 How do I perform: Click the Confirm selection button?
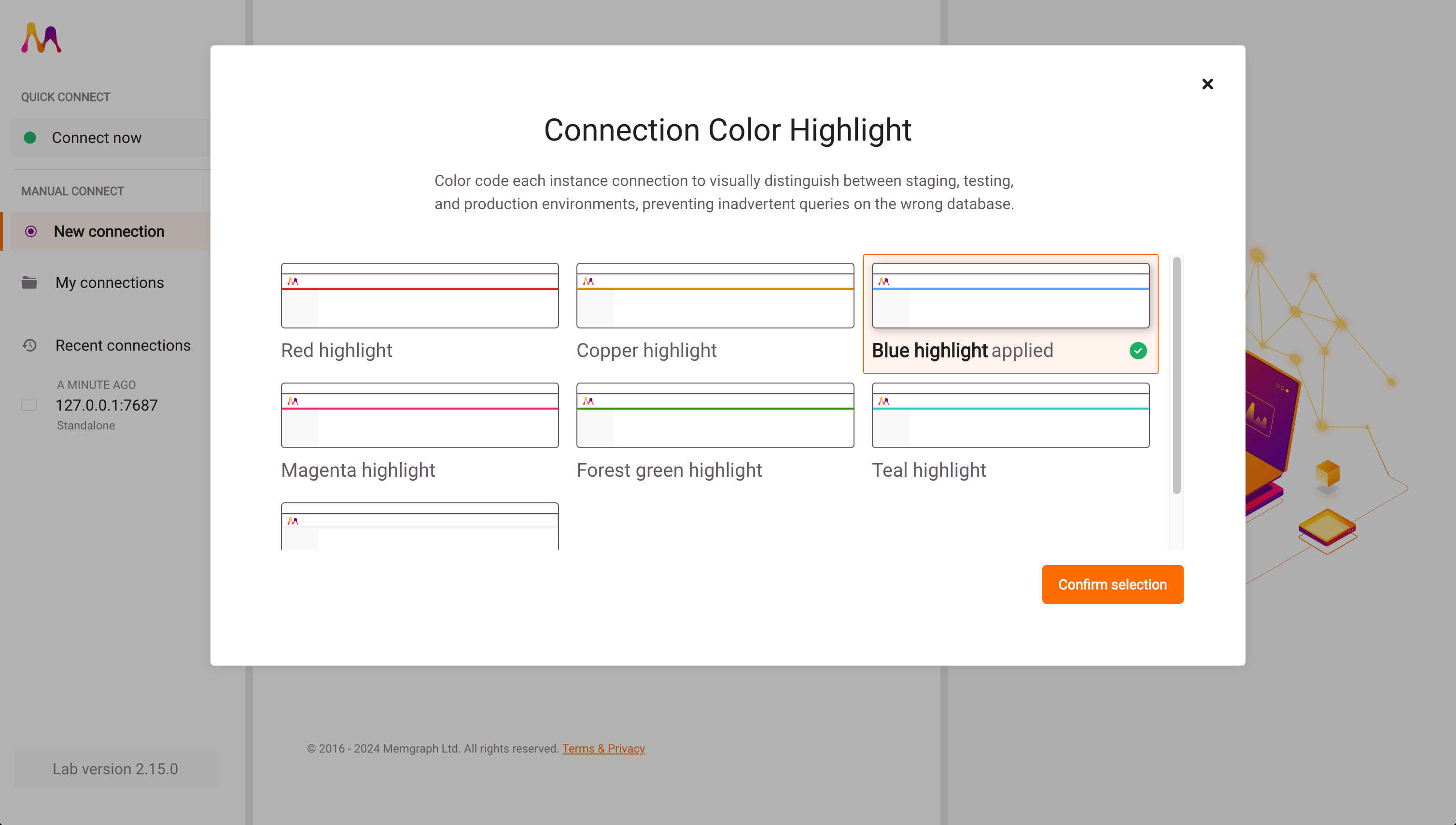click(x=1112, y=584)
